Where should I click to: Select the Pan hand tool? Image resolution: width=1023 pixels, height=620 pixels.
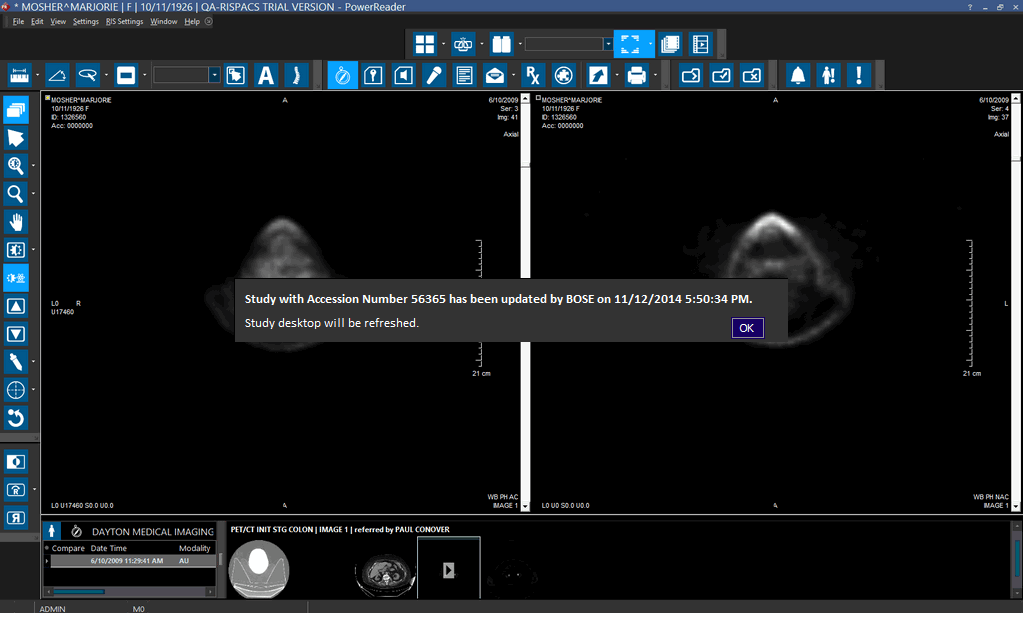[x=16, y=222]
